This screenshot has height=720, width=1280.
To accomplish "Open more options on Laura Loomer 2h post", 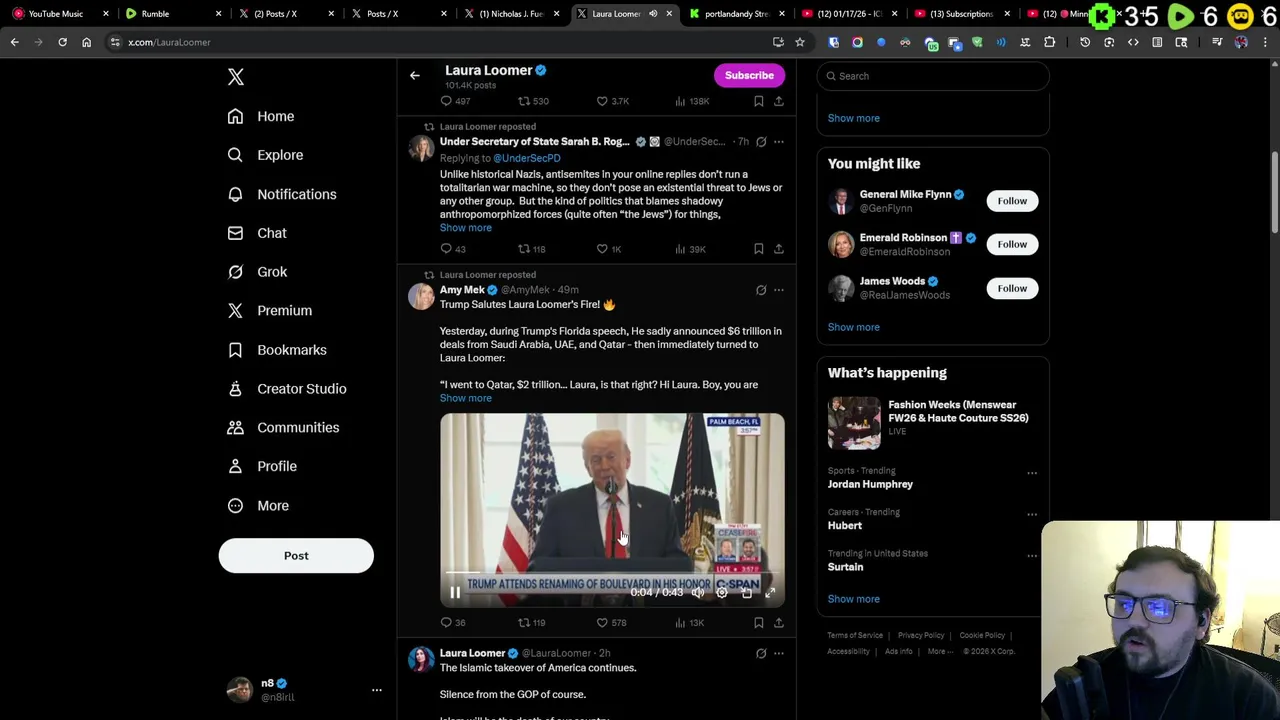I will click(x=779, y=654).
